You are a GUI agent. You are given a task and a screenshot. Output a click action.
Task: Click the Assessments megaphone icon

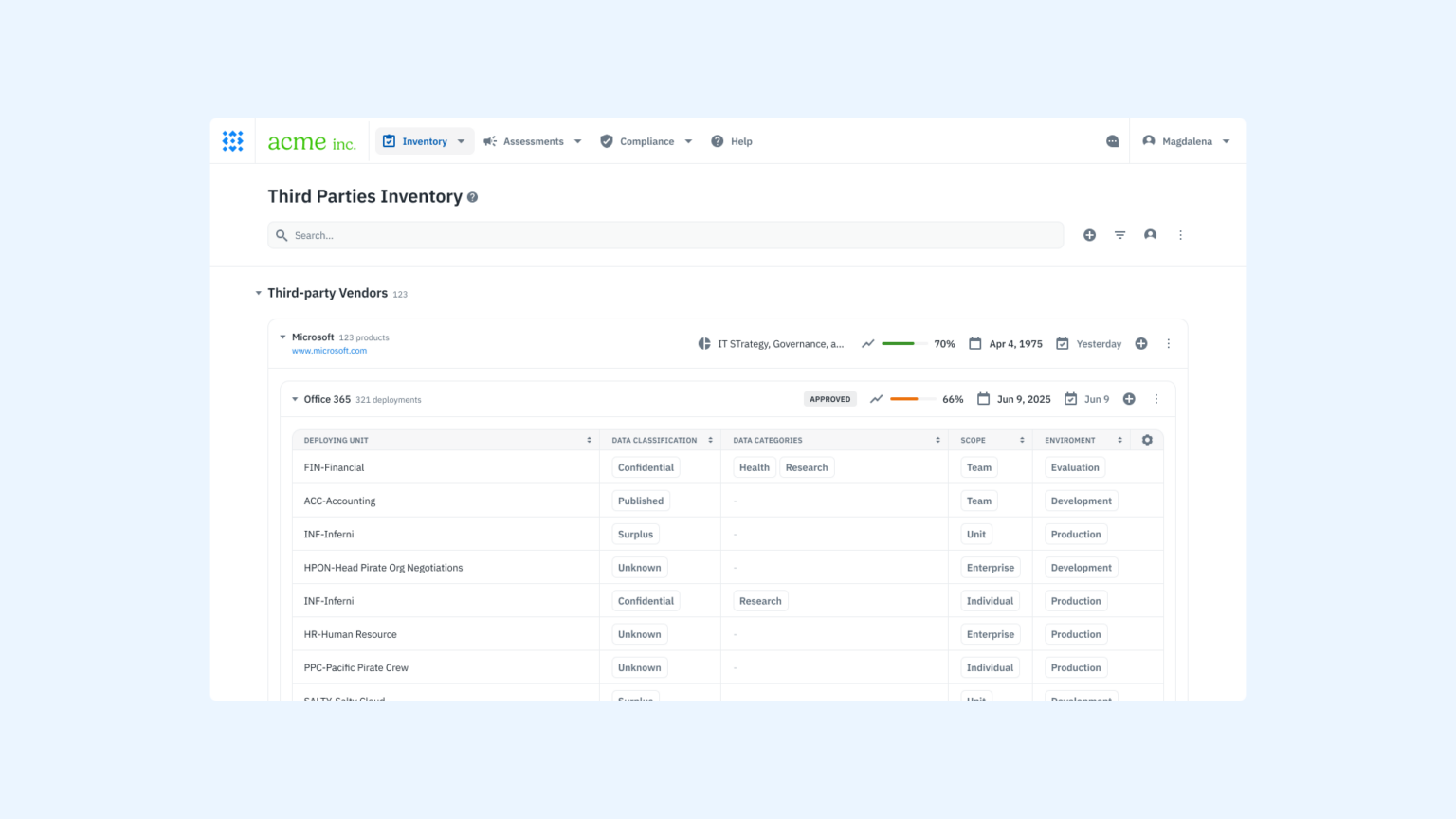[489, 140]
